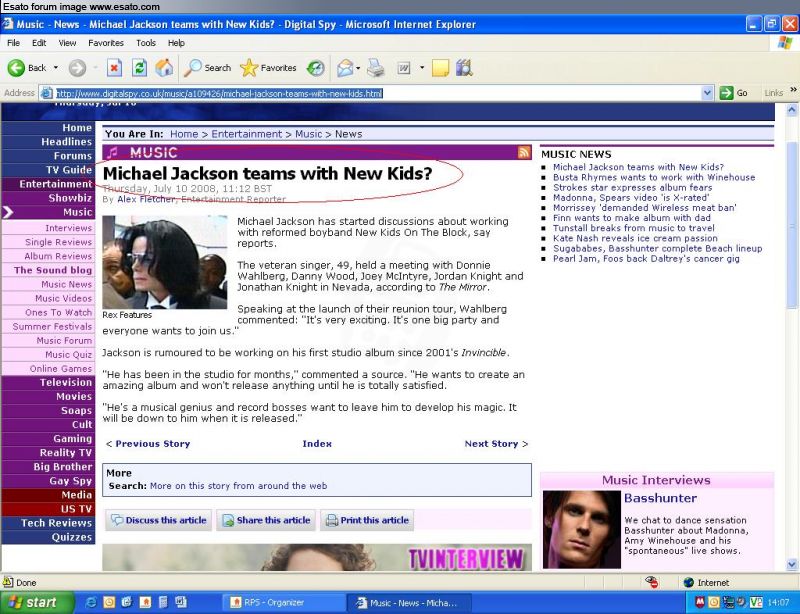
Task: Click the page scrollbar down arrow
Action: point(792,564)
